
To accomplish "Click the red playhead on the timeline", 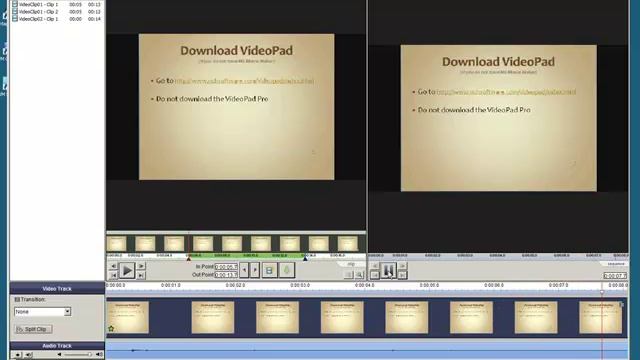I will [602, 292].
